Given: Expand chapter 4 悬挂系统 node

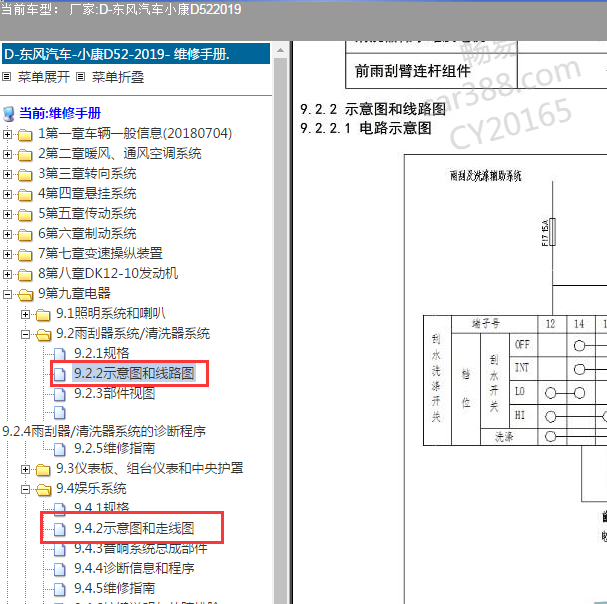Looking at the screenshot, I should [7, 194].
